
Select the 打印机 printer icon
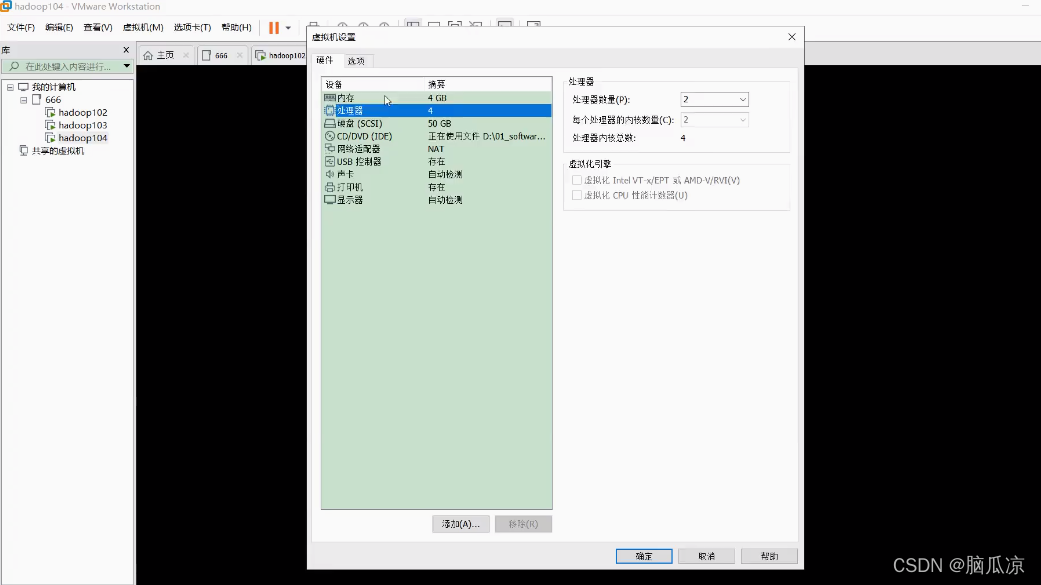tap(329, 187)
